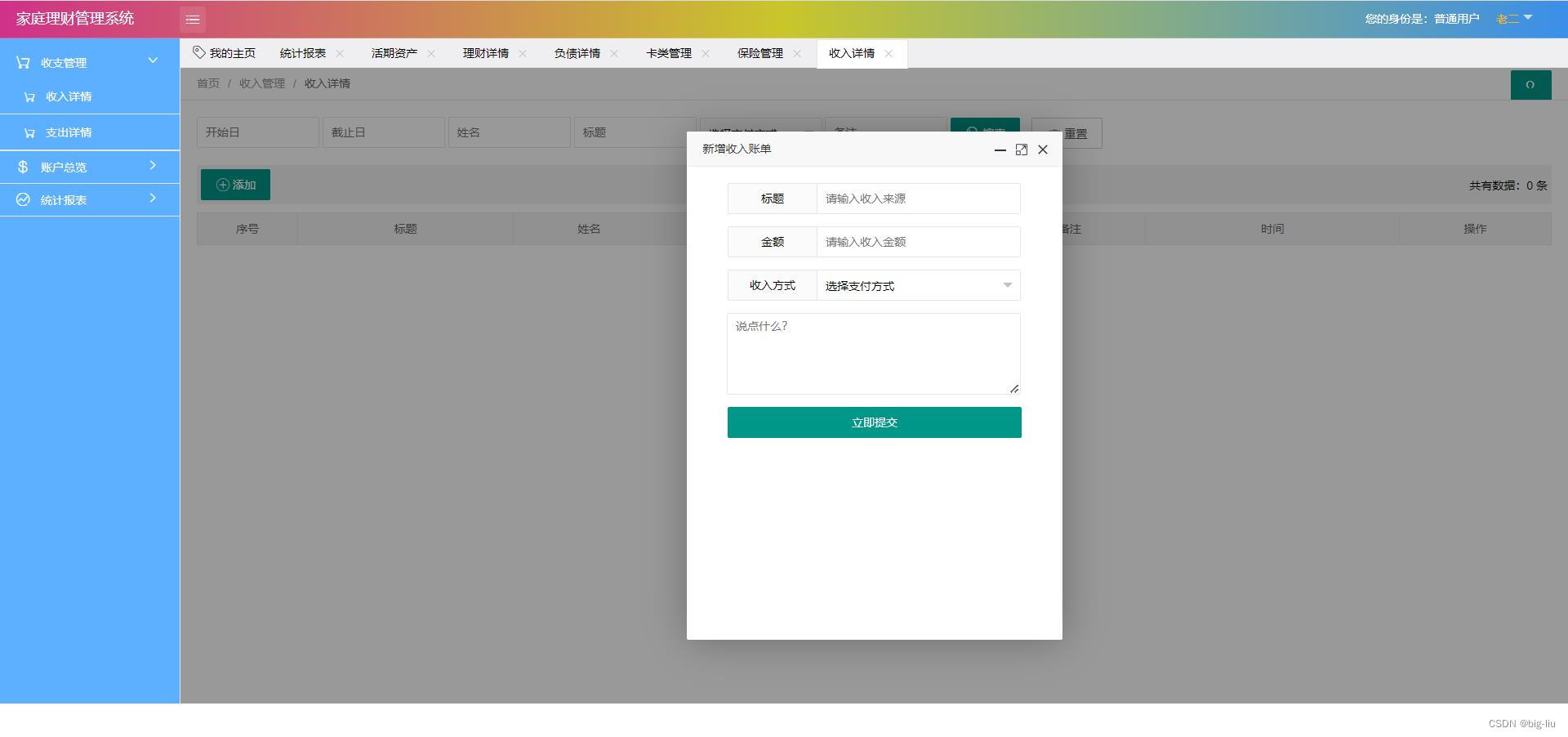Click the 操作 column header
This screenshot has height=737, width=1568.
tap(1475, 229)
